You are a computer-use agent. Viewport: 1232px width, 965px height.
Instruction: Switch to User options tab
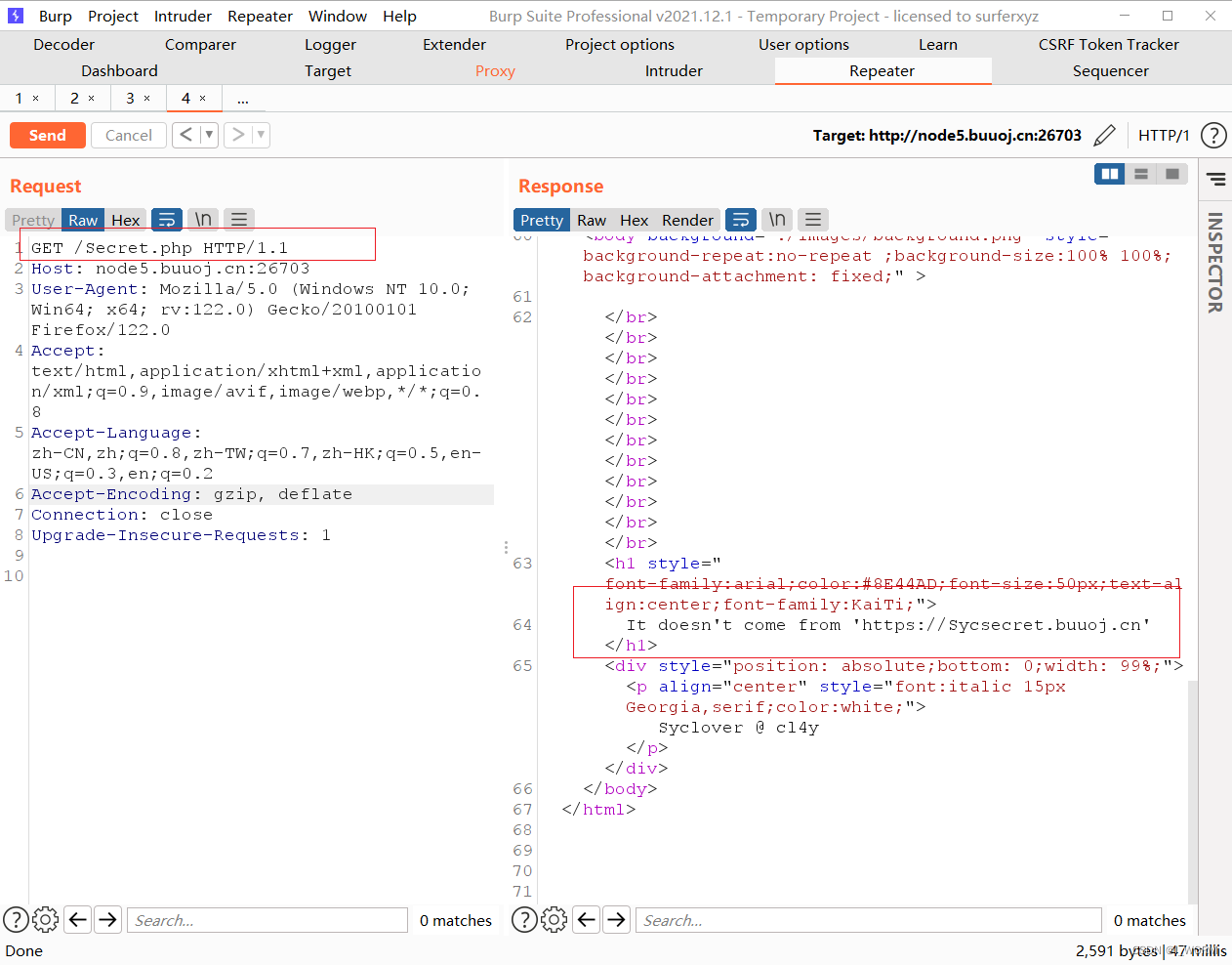pos(803,45)
